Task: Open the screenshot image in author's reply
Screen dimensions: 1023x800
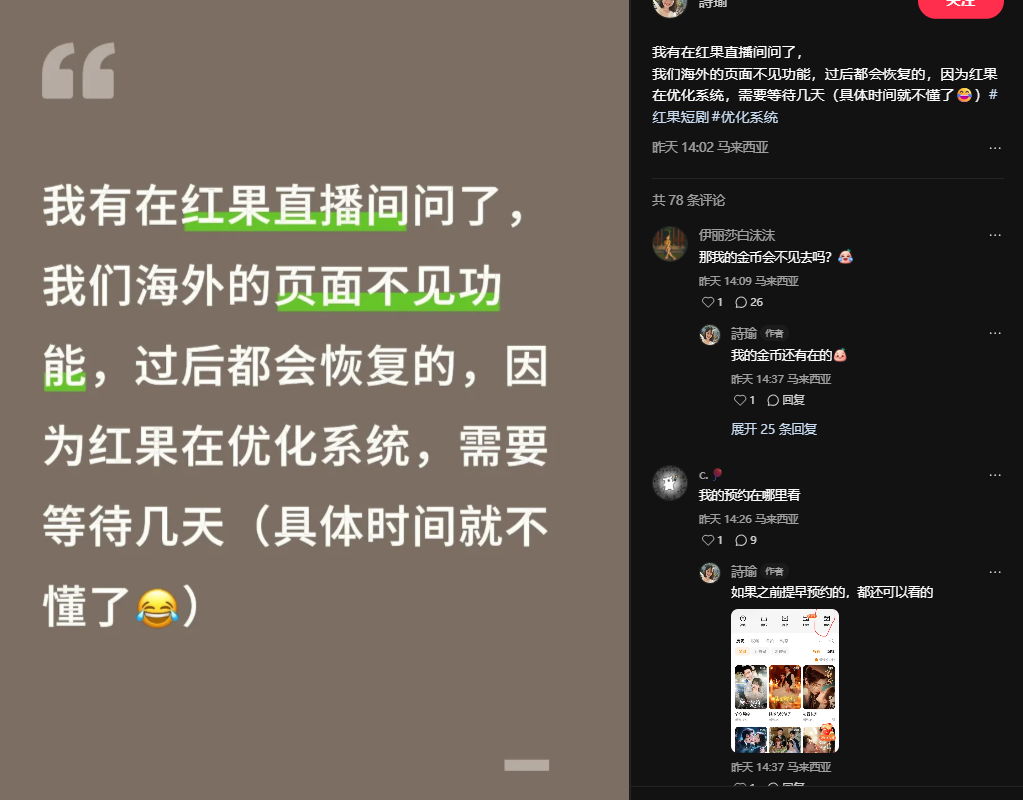Action: tap(785, 681)
